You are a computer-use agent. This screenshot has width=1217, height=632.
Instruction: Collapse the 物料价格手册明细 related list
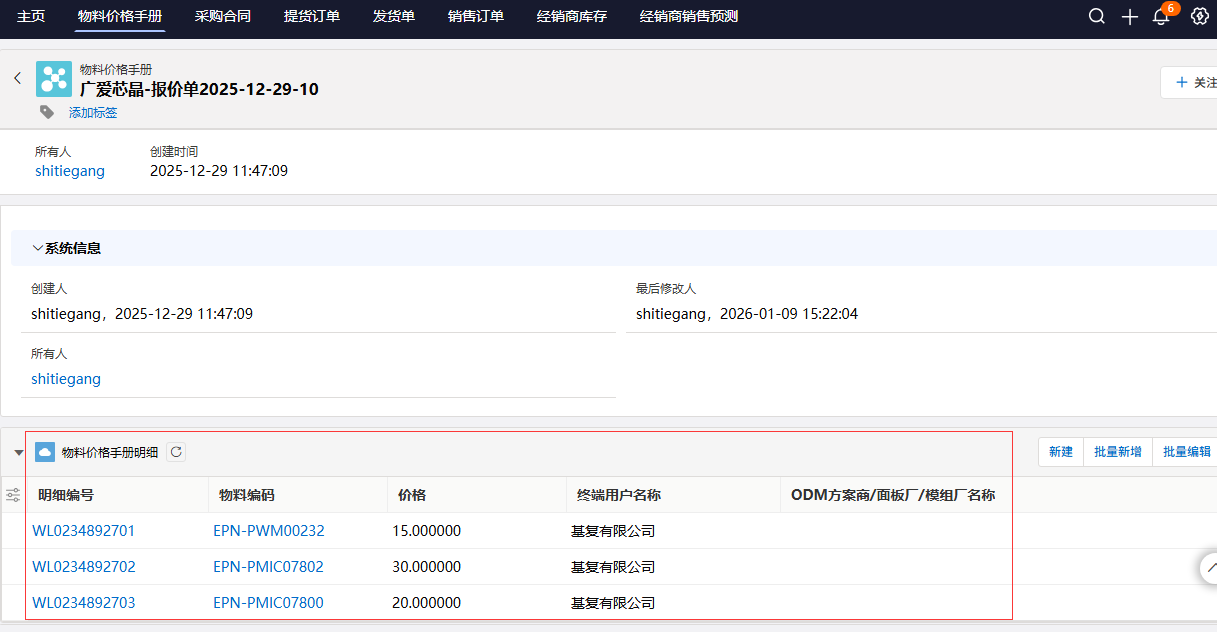pyautogui.click(x=19, y=453)
